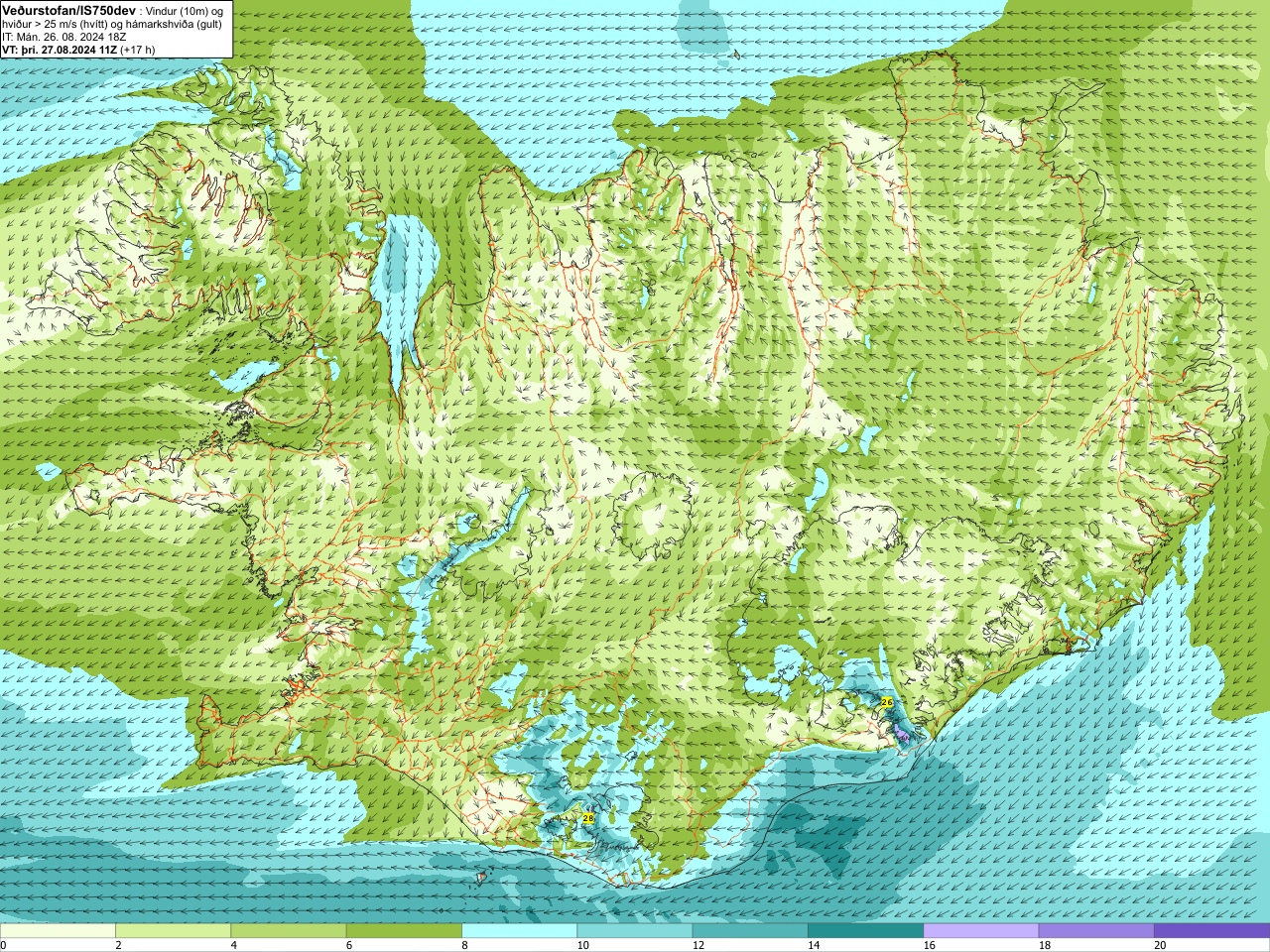Click the purple high-wind patch below label 26

click(903, 736)
